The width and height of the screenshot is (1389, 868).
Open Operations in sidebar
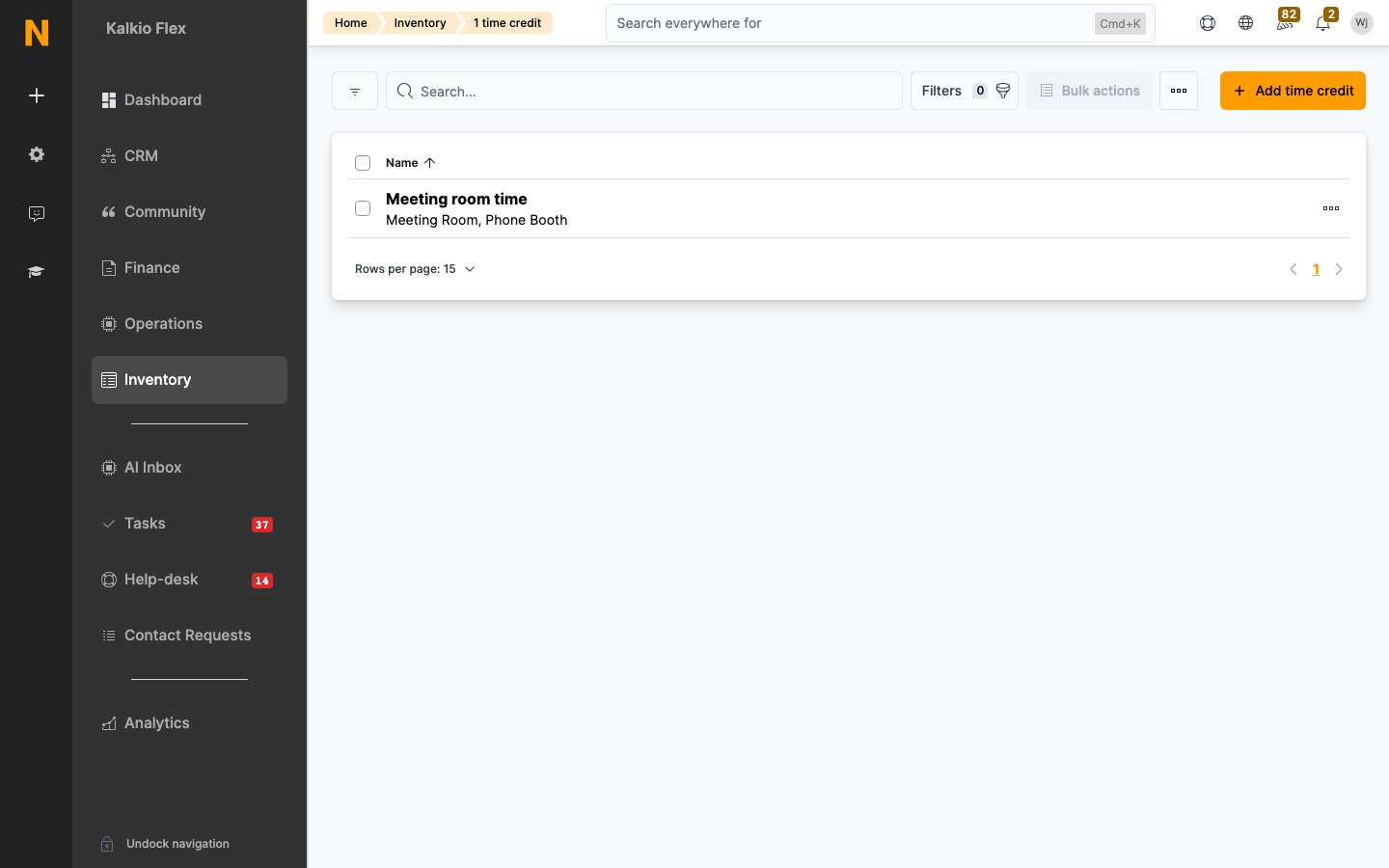[189, 324]
